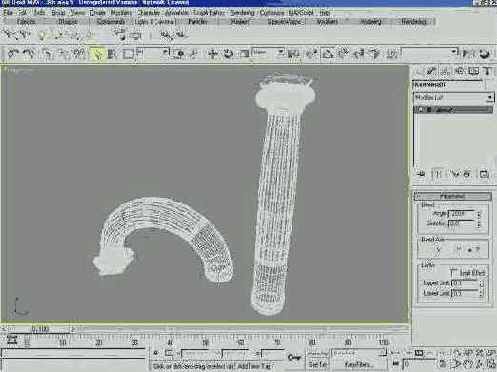The image size is (497, 372).
Task: Toggle the Percent Snap icon
Action: [x=359, y=54]
